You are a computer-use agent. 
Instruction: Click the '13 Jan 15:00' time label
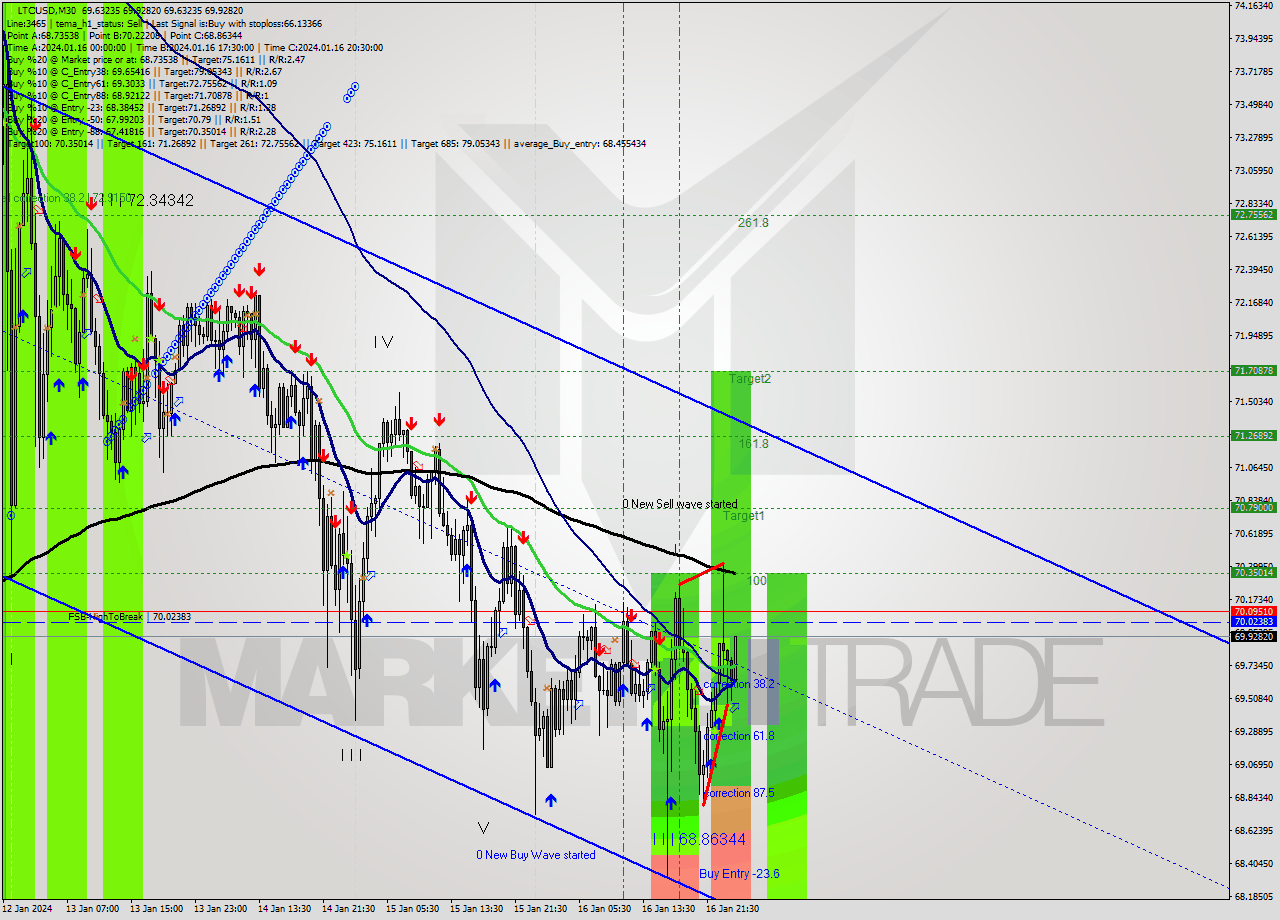tap(158, 909)
